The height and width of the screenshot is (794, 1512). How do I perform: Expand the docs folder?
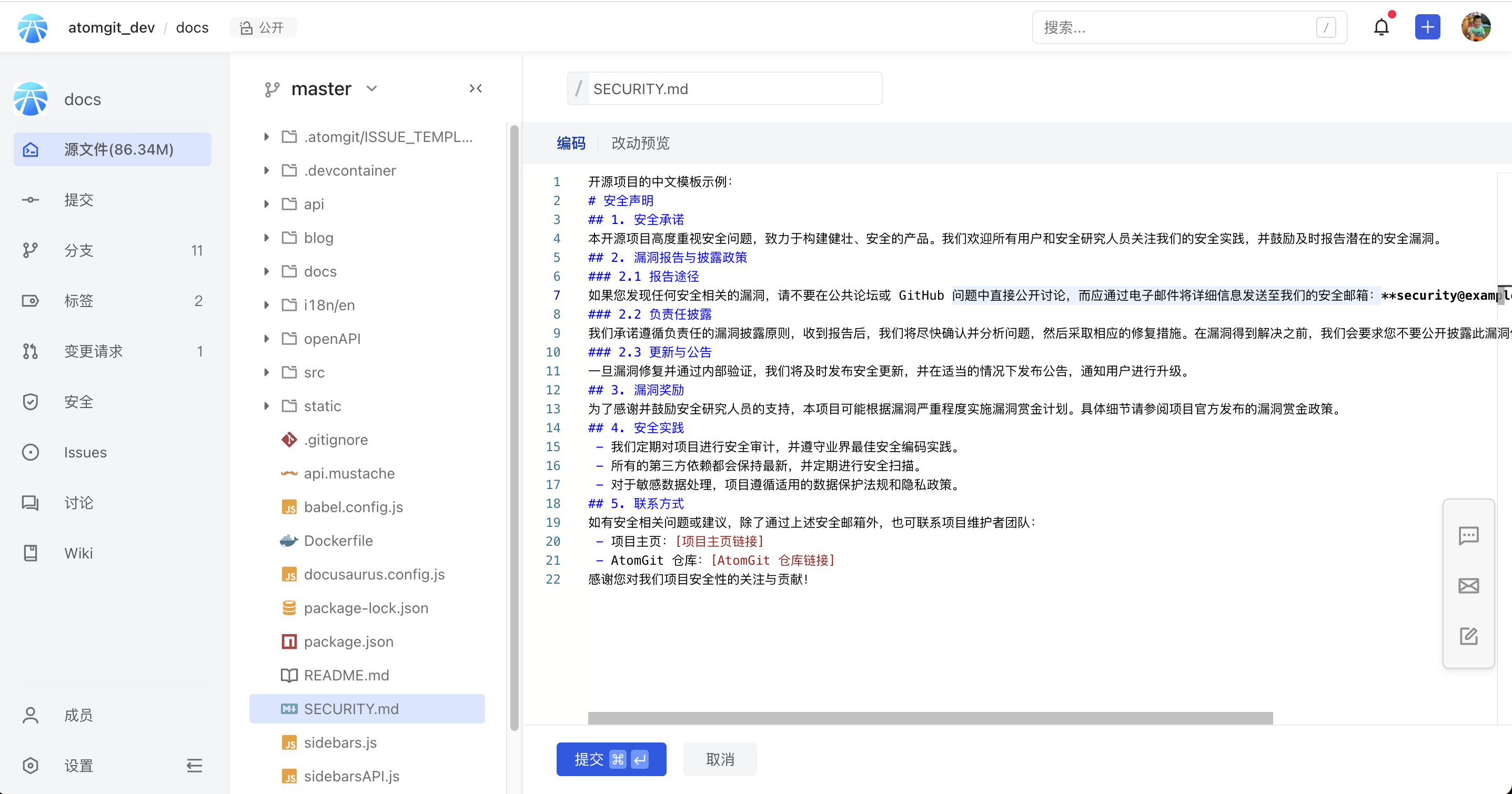(x=267, y=271)
